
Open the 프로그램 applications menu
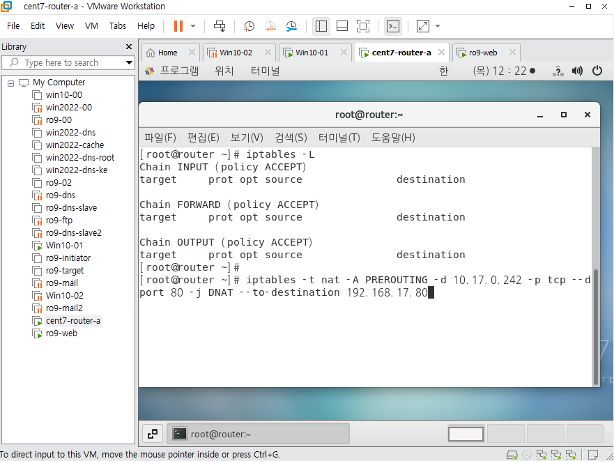click(x=179, y=71)
